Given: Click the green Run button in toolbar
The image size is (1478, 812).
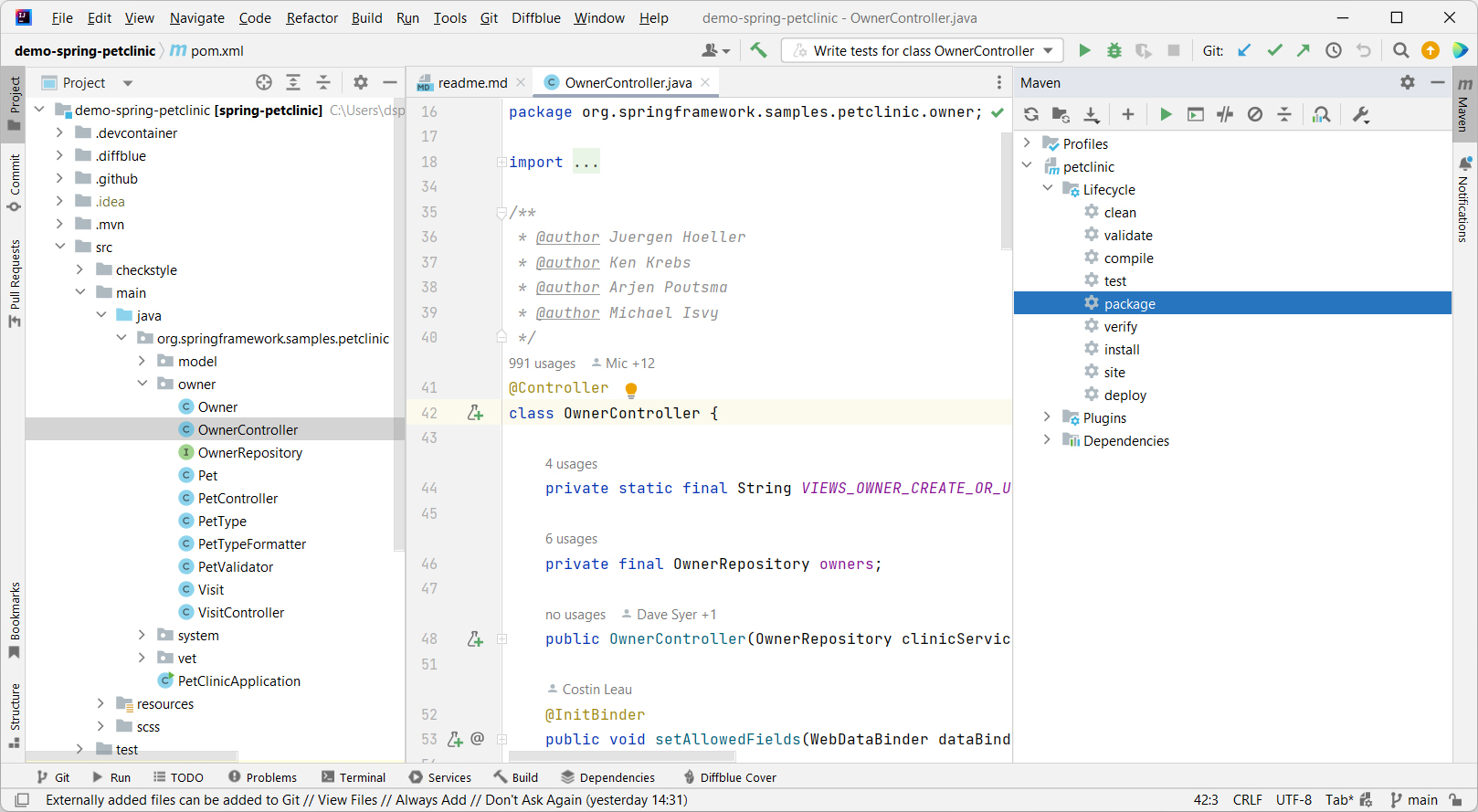Looking at the screenshot, I should tap(1084, 50).
